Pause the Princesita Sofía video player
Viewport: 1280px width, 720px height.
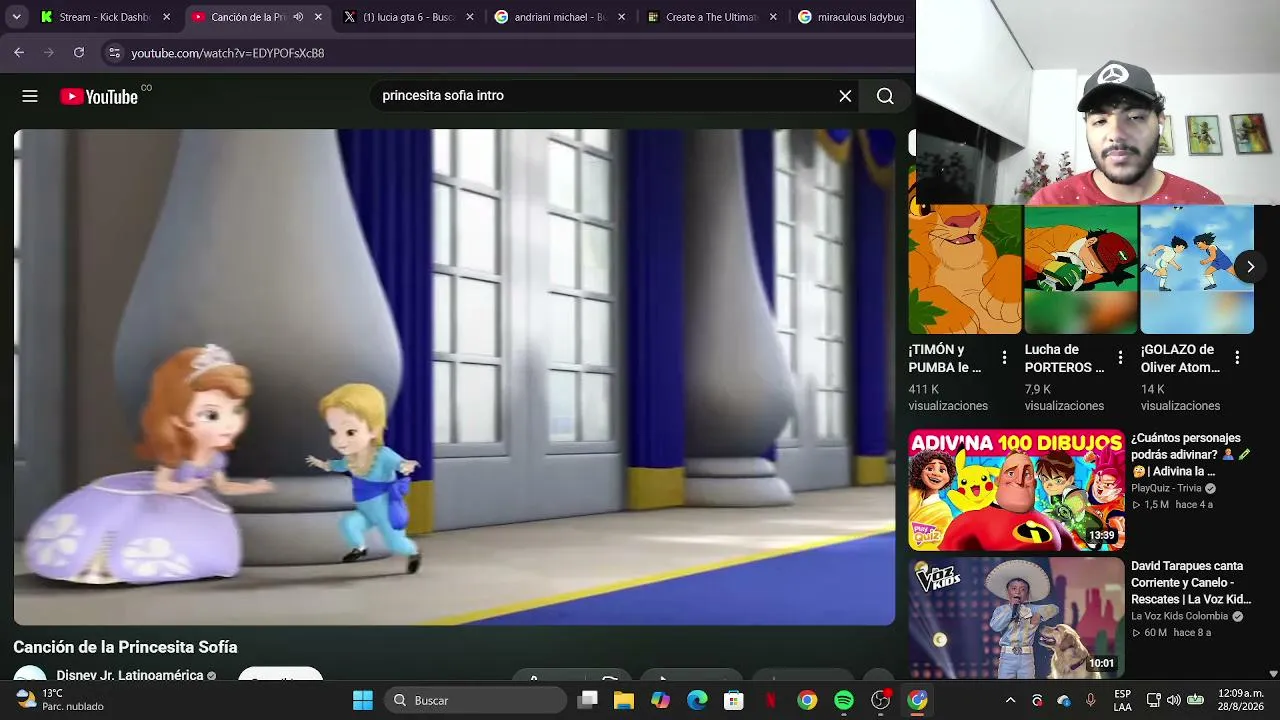(x=454, y=377)
